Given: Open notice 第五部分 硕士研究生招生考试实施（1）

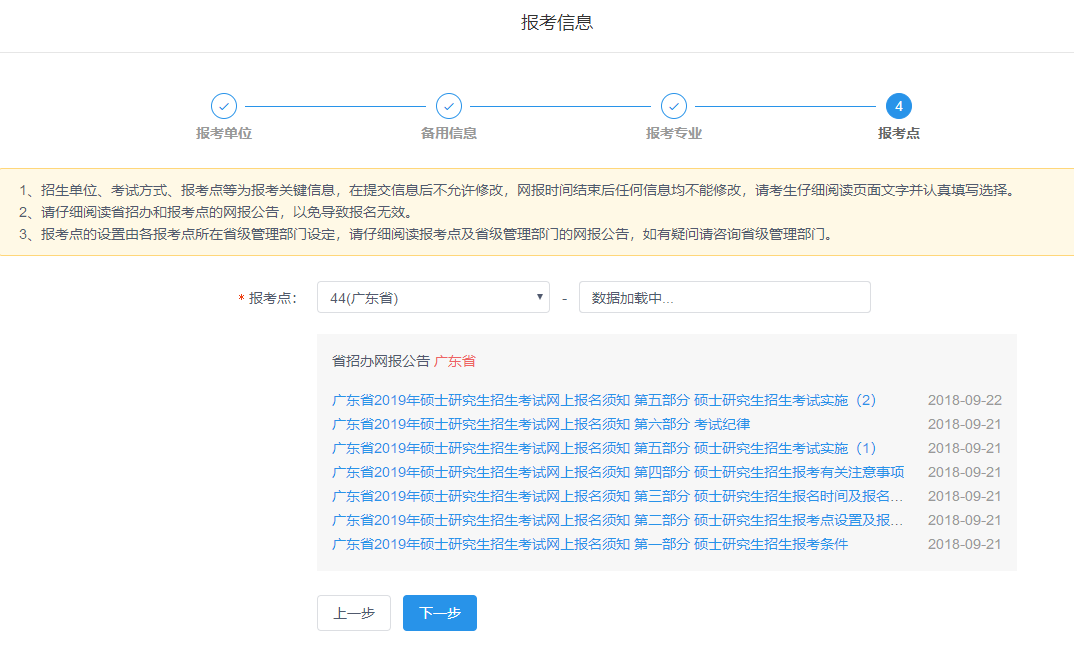Looking at the screenshot, I should 604,448.
